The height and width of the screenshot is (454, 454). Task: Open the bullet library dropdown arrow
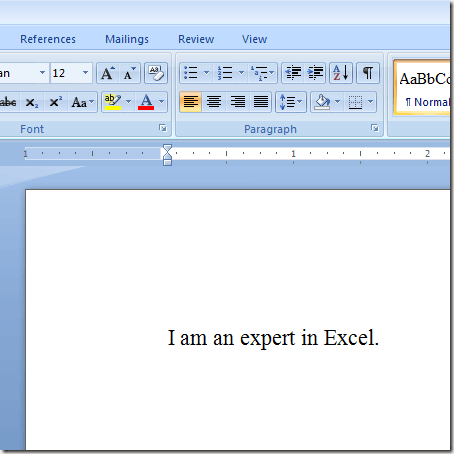206,73
